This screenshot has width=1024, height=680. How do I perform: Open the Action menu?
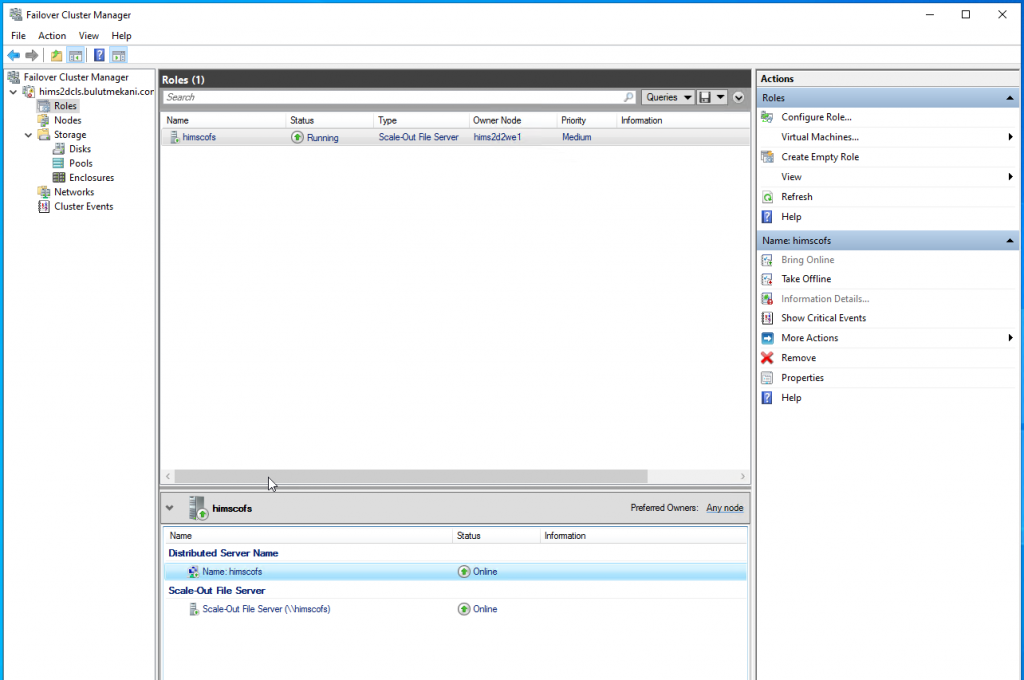(x=52, y=36)
